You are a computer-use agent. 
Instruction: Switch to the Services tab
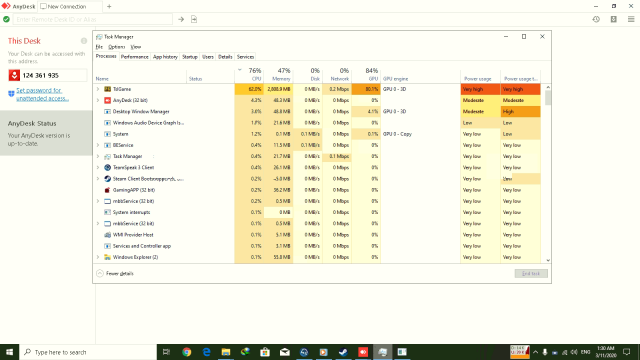pyautogui.click(x=245, y=57)
